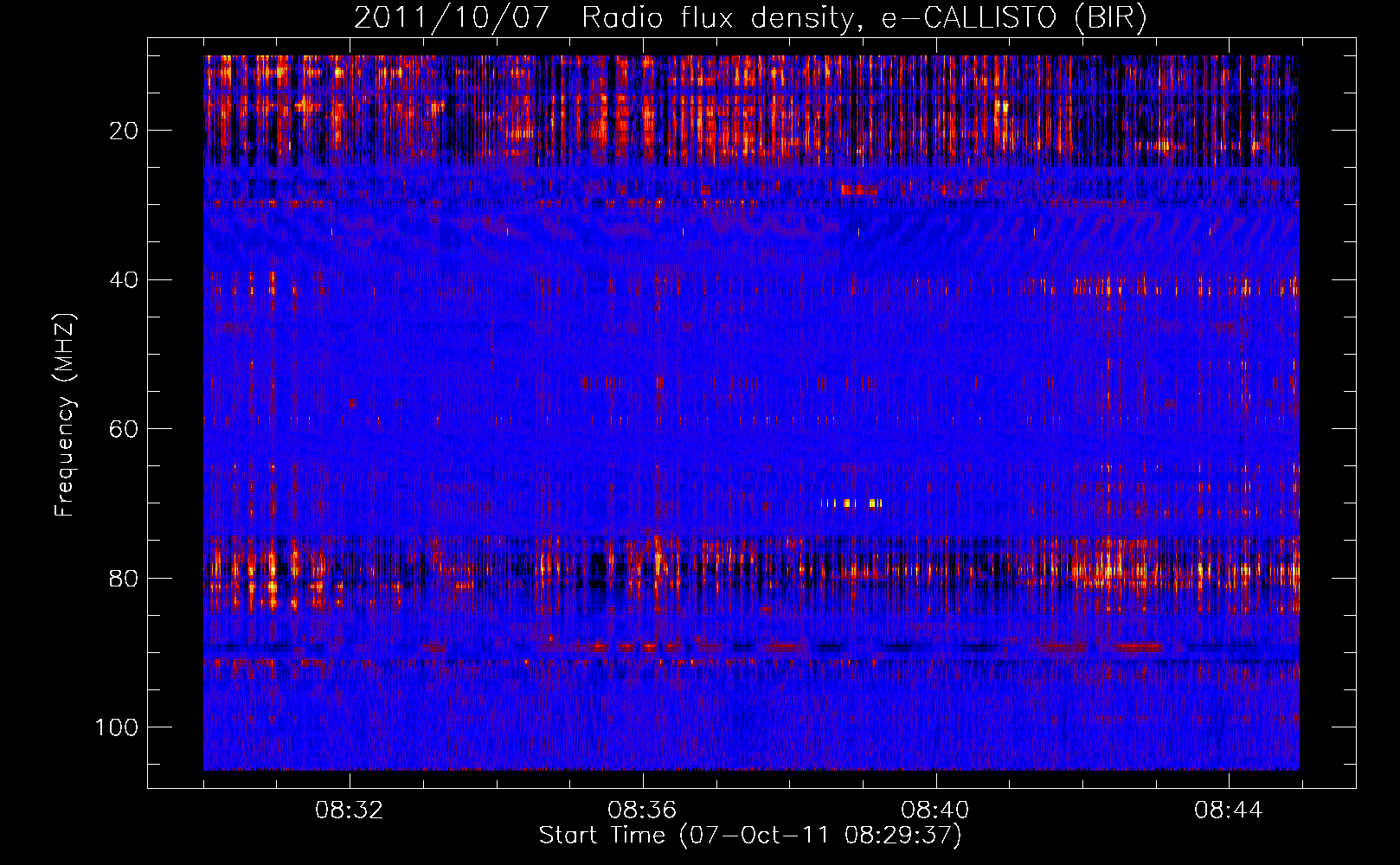The width and height of the screenshot is (1400, 865).
Task: Click the 08:40 time tick label
Action: [935, 811]
